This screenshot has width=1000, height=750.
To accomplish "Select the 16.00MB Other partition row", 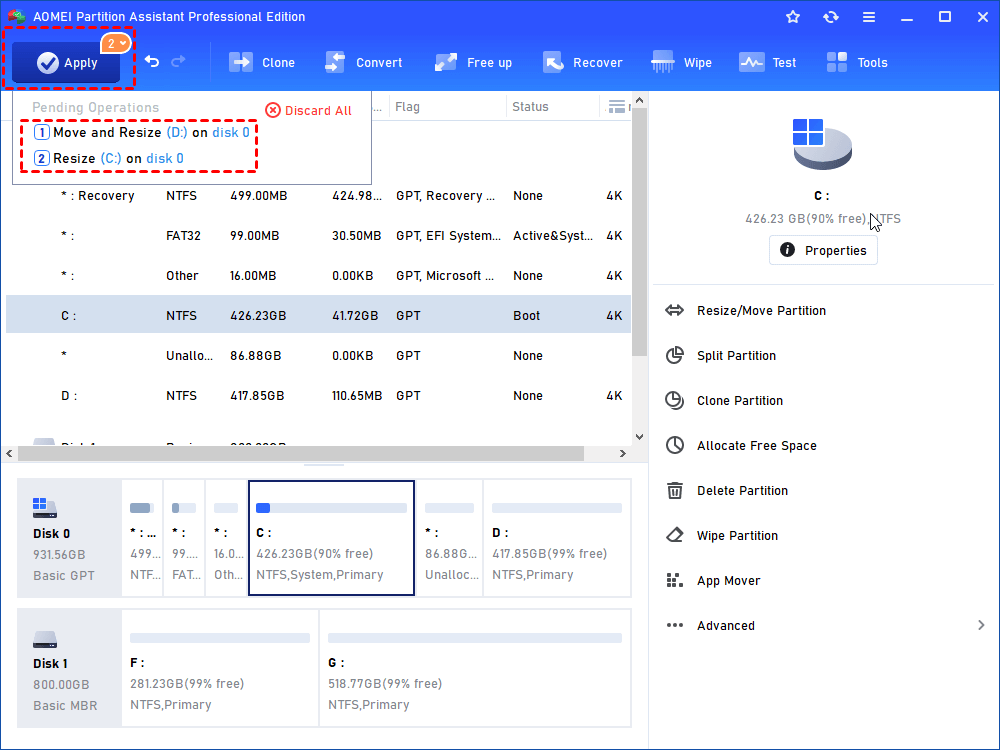I will pyautogui.click(x=318, y=276).
